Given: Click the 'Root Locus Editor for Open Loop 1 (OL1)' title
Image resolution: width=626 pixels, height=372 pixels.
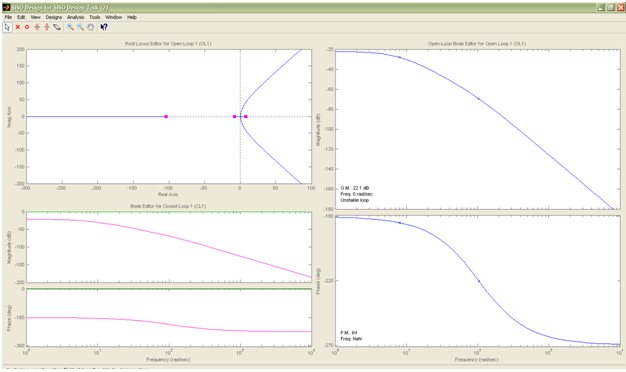Looking at the screenshot, I should pos(168,44).
